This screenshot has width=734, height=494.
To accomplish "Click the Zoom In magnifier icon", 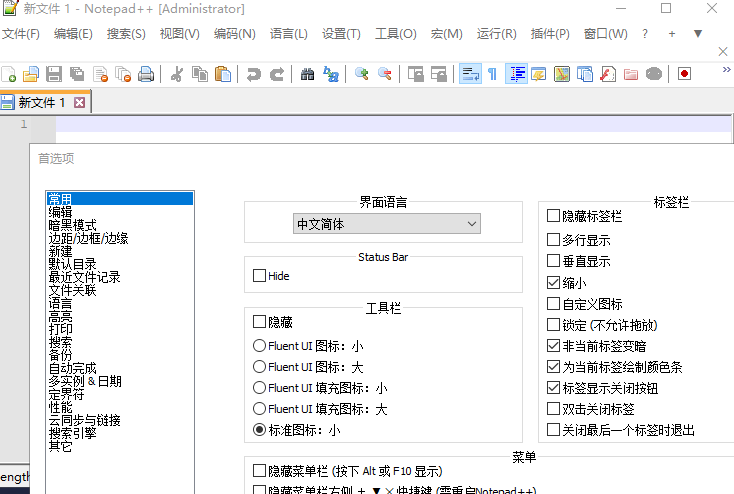I will pos(361,74).
